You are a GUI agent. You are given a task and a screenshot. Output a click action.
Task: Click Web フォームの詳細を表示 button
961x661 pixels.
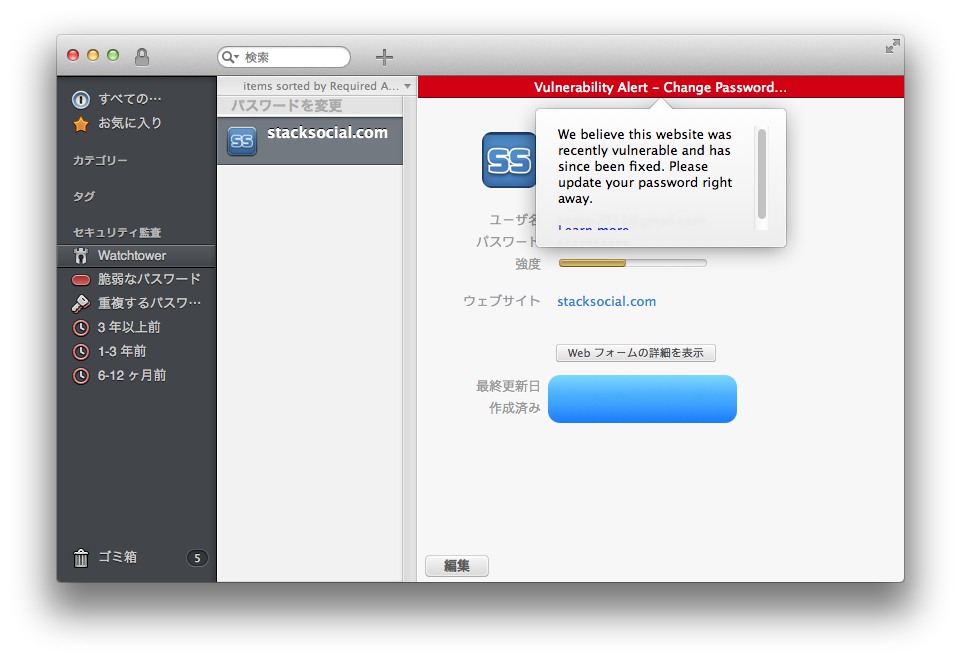(x=636, y=353)
